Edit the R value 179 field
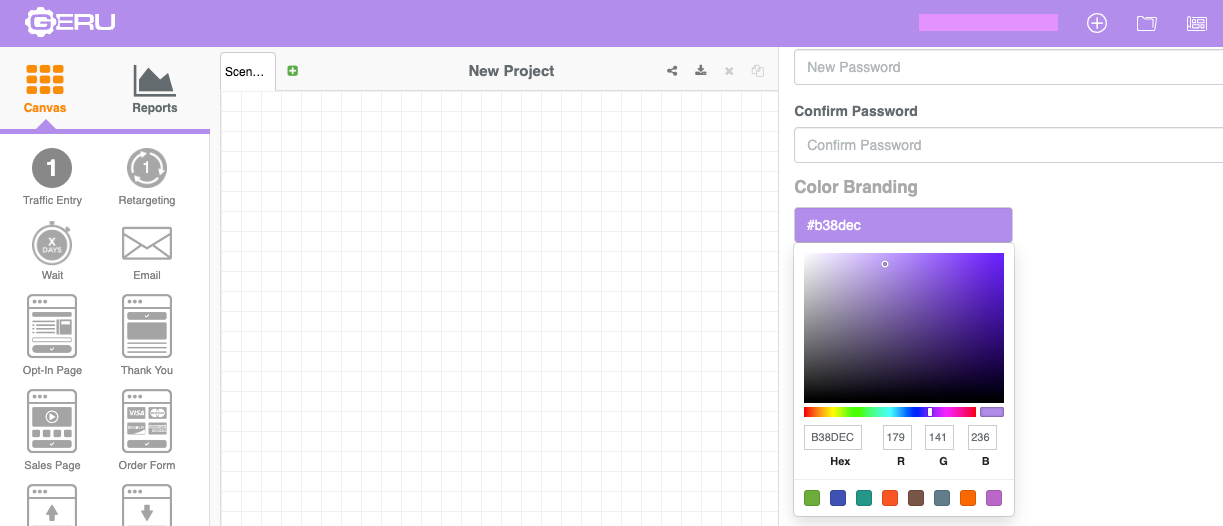The width and height of the screenshot is (1223, 526). coord(897,437)
